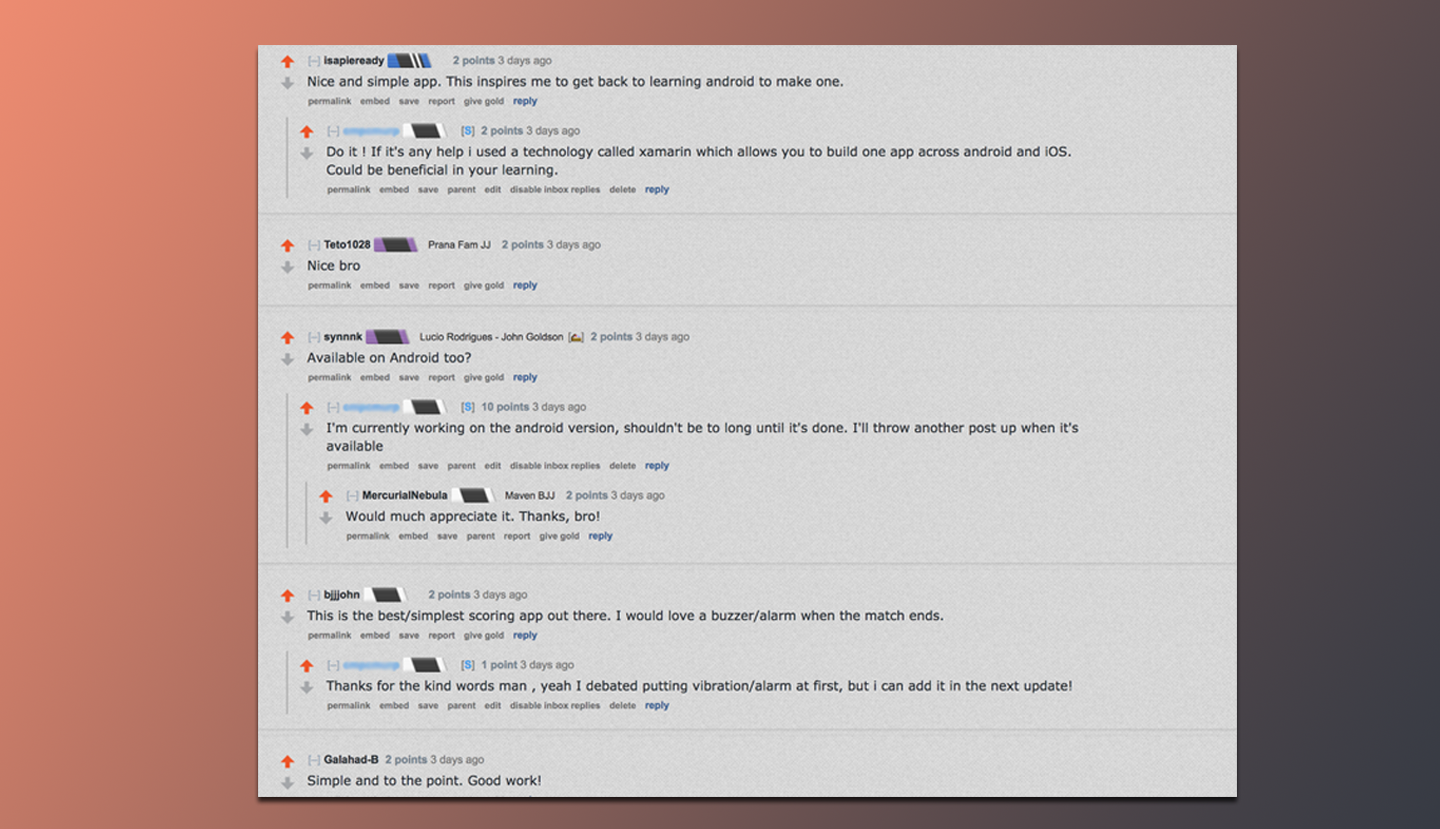Collapse bjjjohn's comment thread

314,595
